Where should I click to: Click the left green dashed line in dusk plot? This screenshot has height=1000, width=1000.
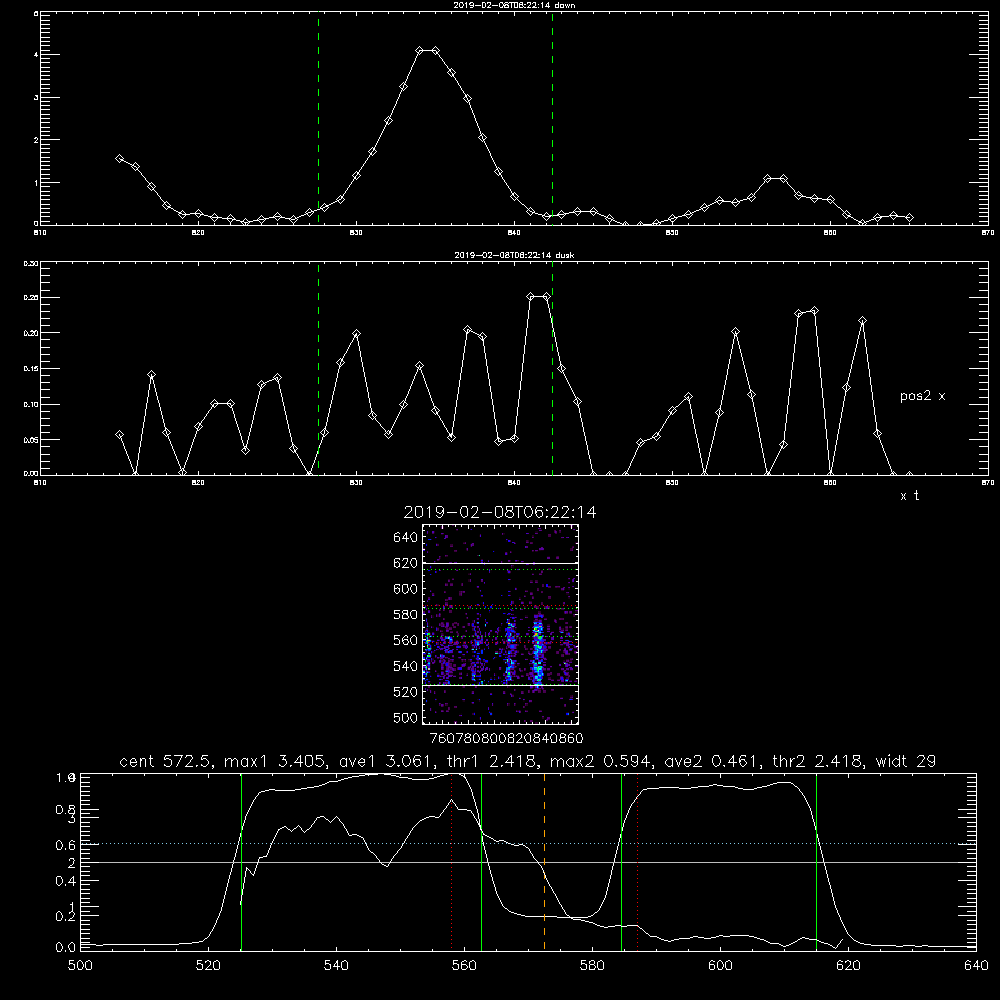[318, 368]
